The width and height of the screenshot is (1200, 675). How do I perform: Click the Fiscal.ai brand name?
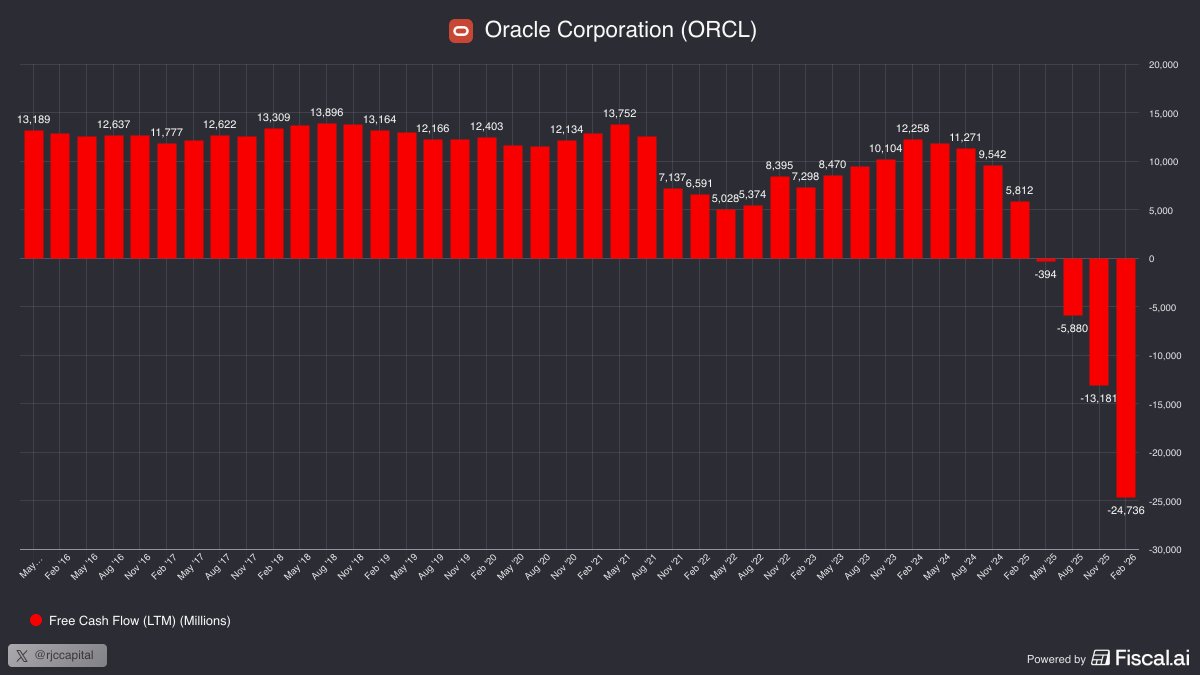coord(1152,658)
